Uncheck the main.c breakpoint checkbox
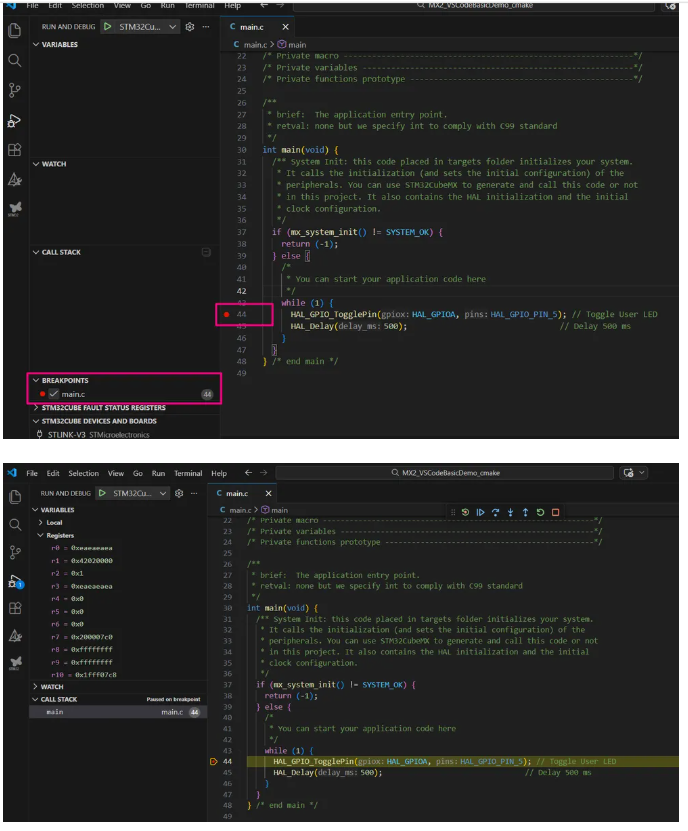Screen dimensions: 688x831 tap(54, 394)
